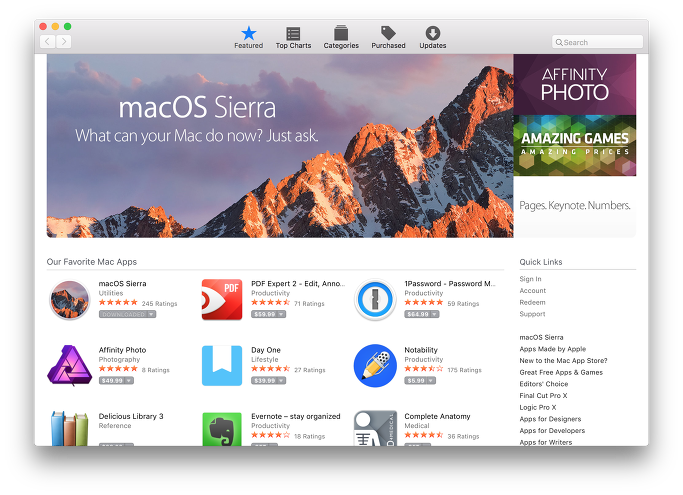The image size is (683, 495).
Task: Open Editors' Choice link
Action: (544, 384)
